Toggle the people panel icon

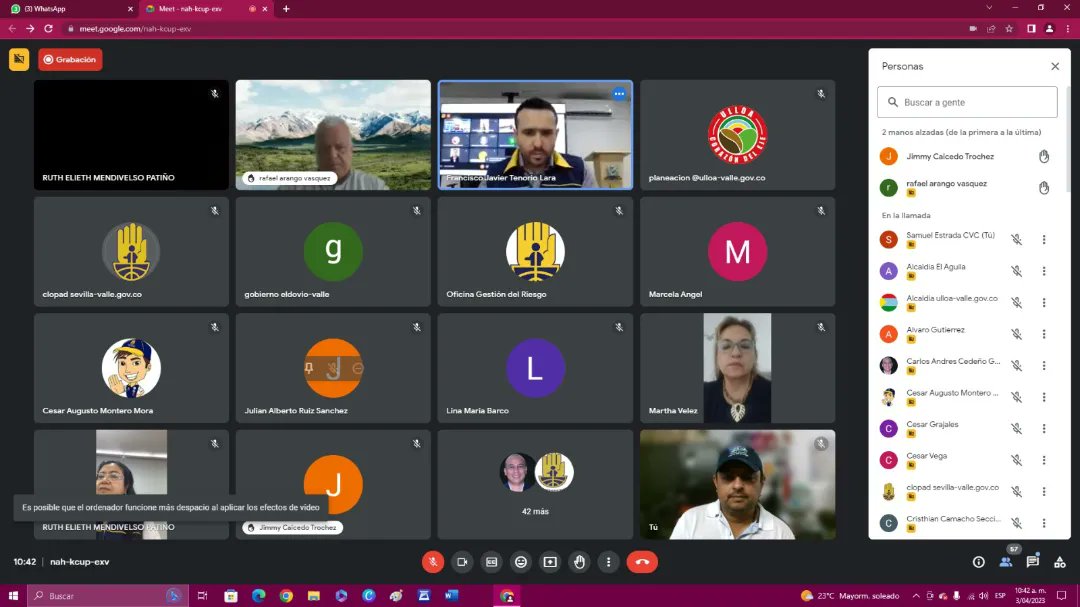click(1006, 562)
